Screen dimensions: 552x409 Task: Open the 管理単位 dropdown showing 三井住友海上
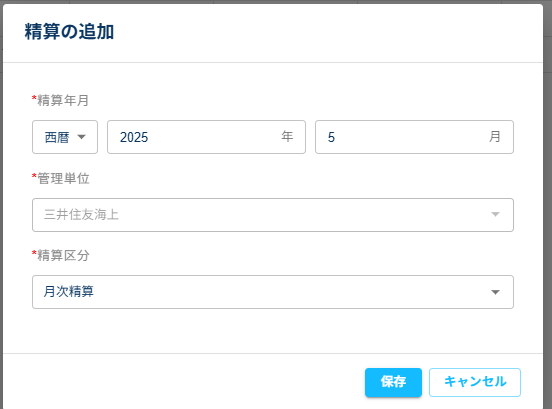coord(273,215)
